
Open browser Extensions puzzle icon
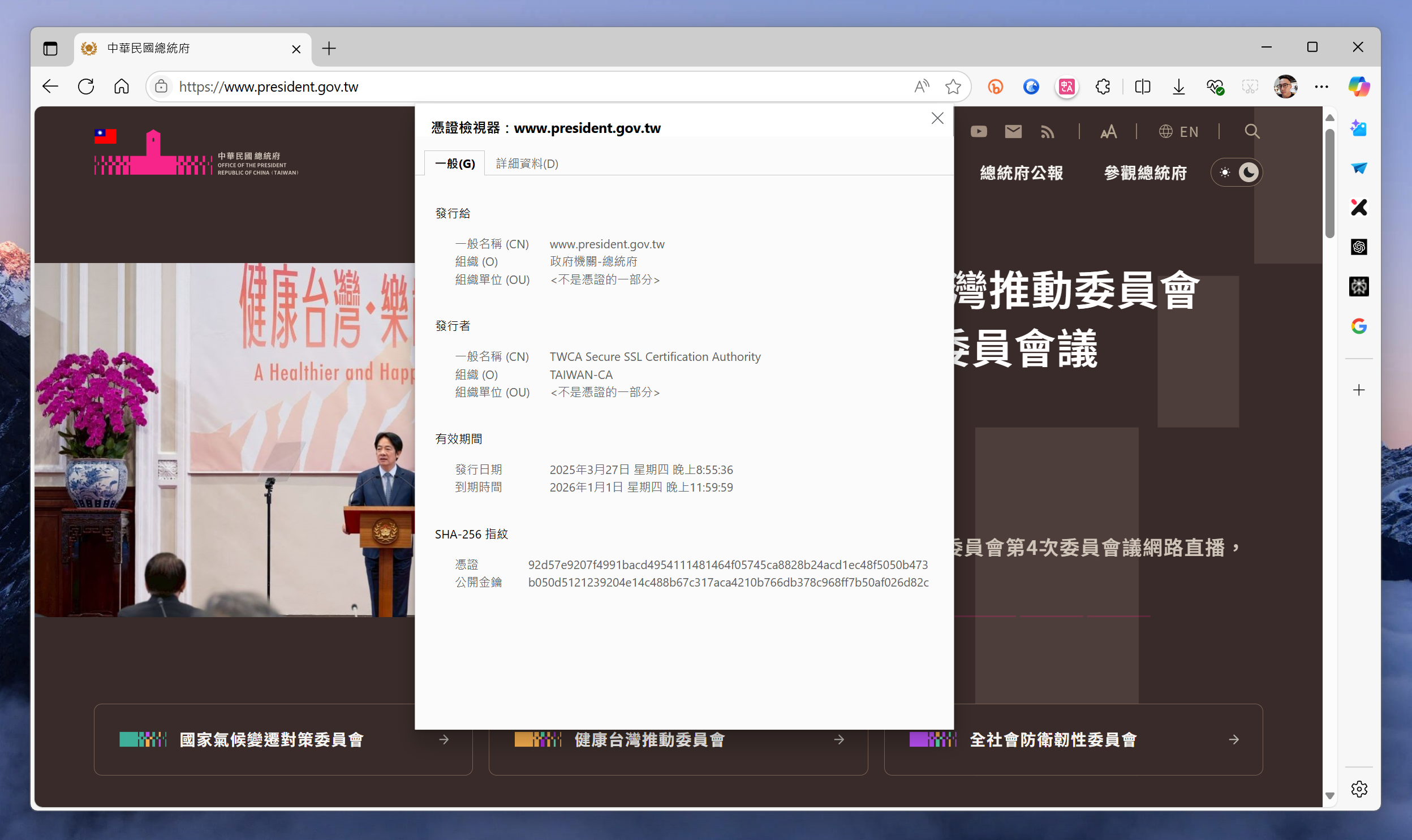tap(1103, 87)
